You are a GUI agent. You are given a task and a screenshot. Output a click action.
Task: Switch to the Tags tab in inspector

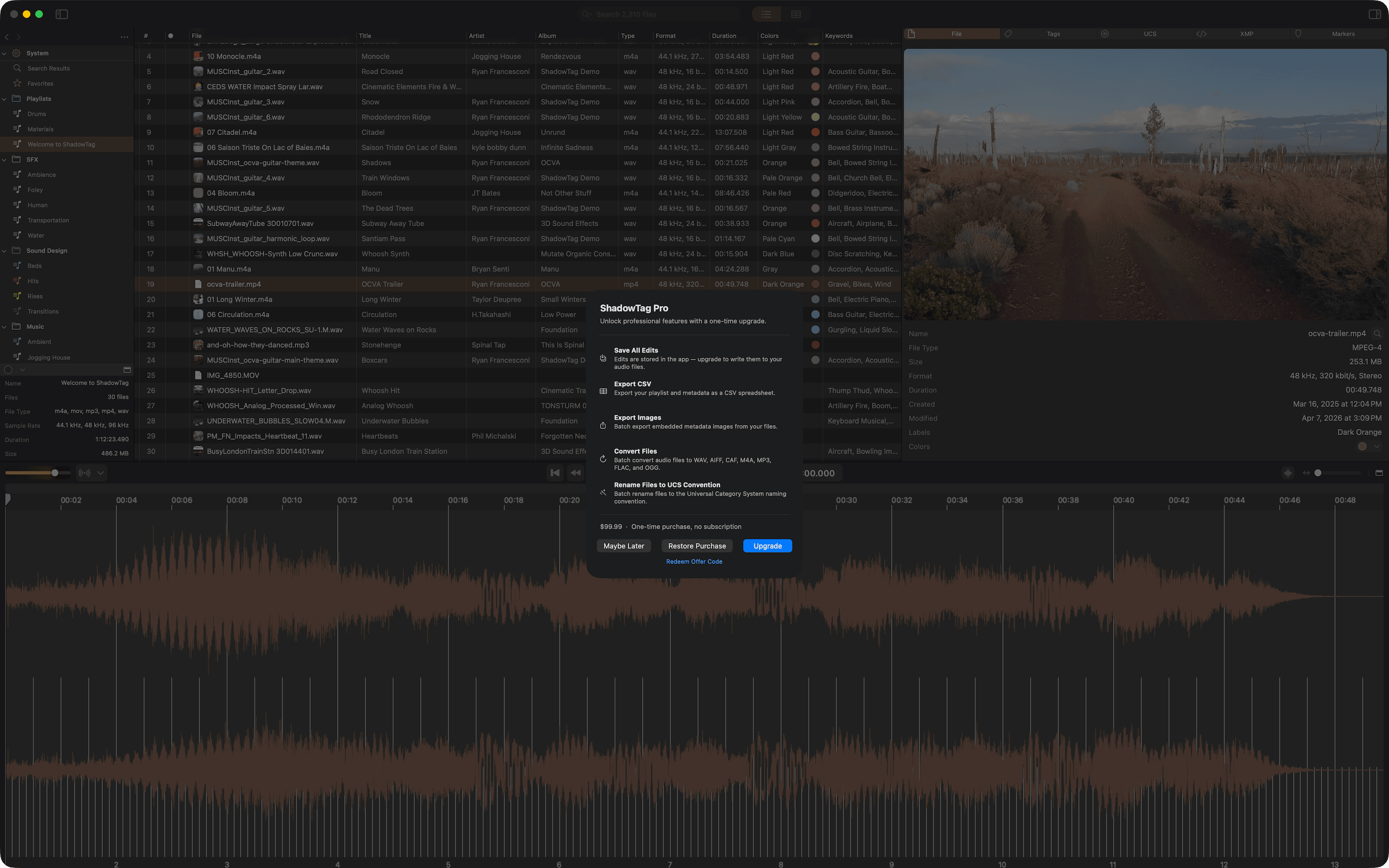click(x=1053, y=33)
